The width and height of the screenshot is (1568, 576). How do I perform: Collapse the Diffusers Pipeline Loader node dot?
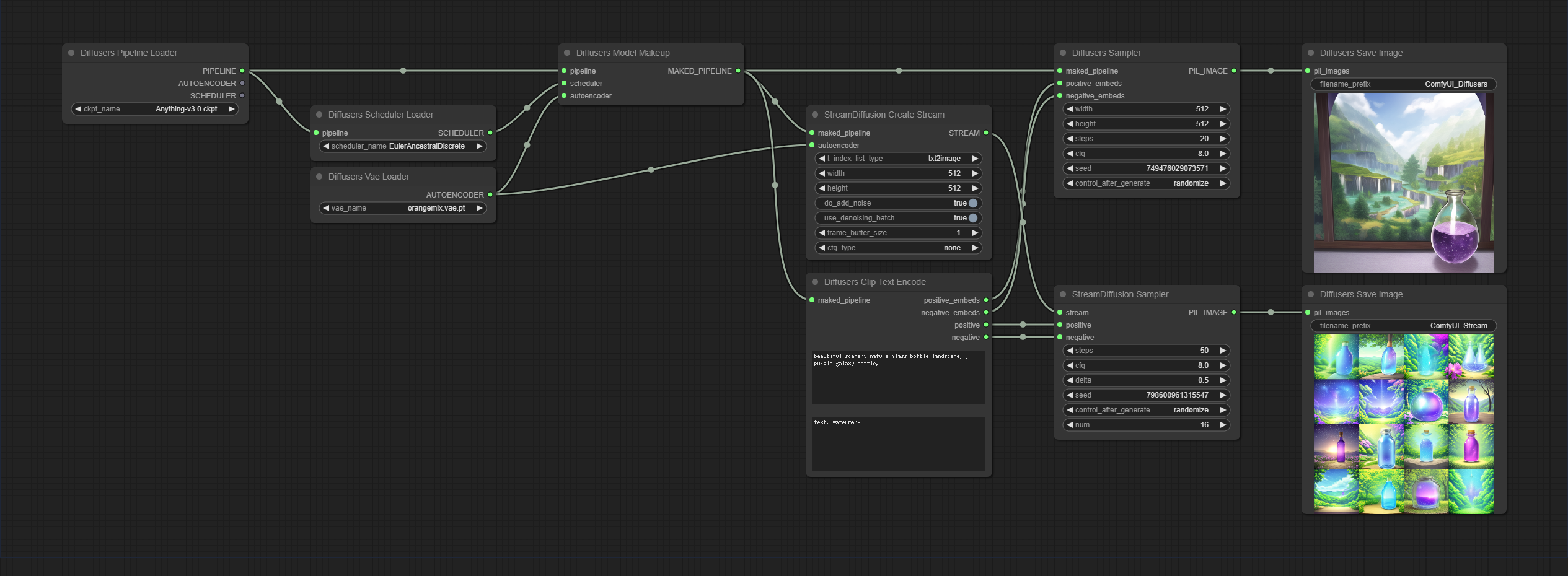[71, 53]
